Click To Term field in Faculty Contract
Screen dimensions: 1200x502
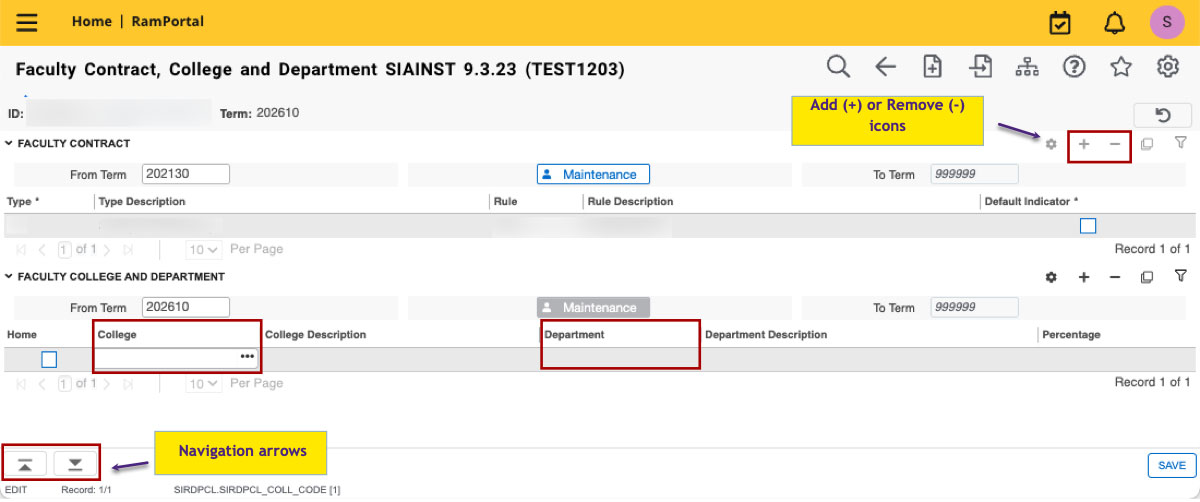[974, 174]
